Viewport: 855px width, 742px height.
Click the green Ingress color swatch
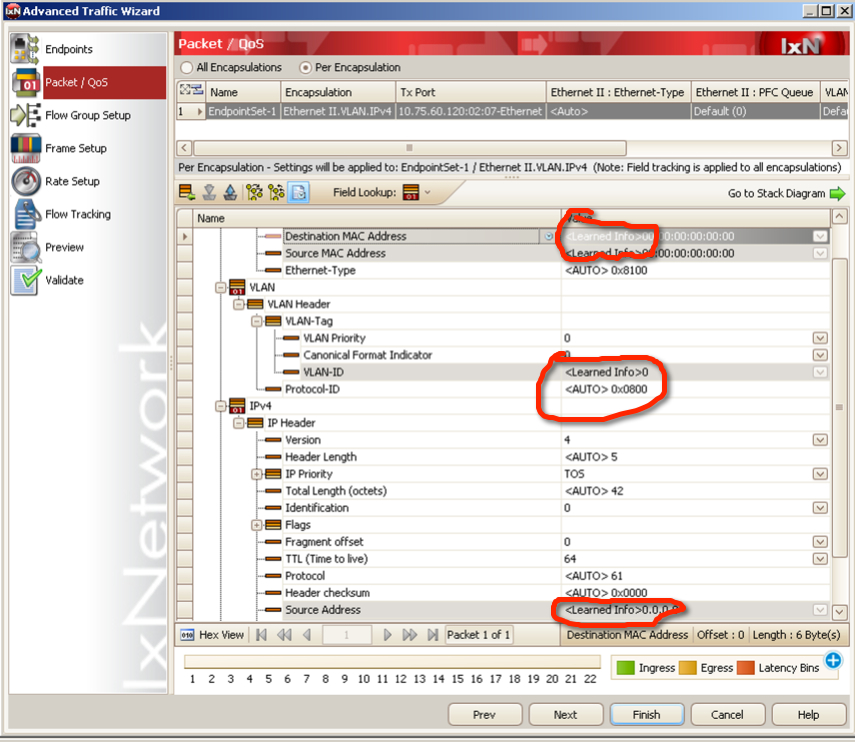(625, 668)
